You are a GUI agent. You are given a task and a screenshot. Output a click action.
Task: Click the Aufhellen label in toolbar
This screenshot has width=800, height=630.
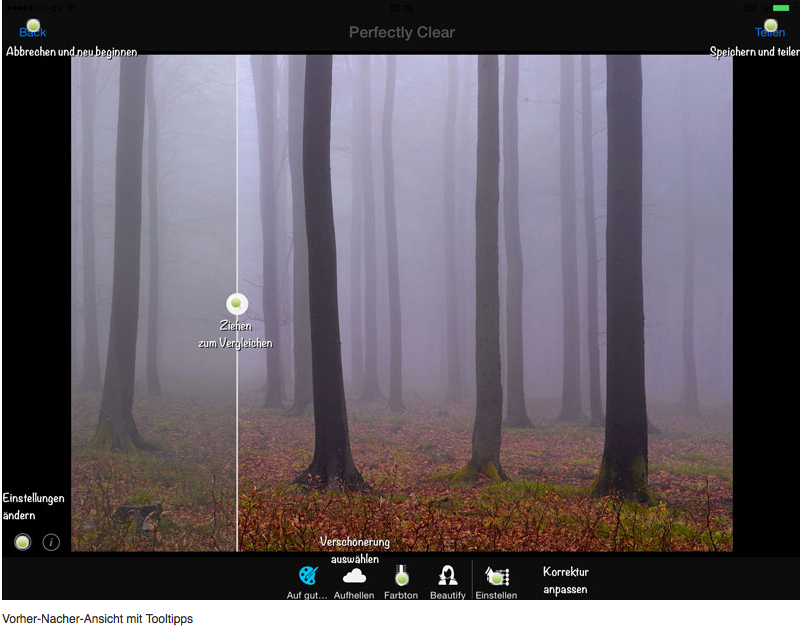354,596
